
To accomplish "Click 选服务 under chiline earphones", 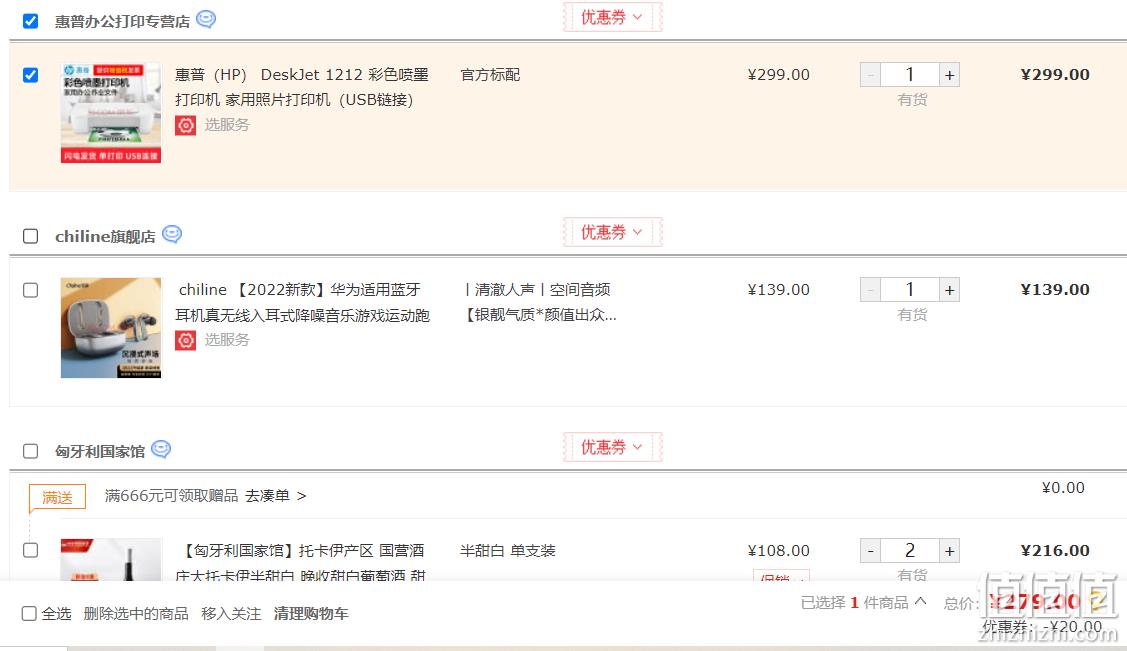I will click(227, 340).
